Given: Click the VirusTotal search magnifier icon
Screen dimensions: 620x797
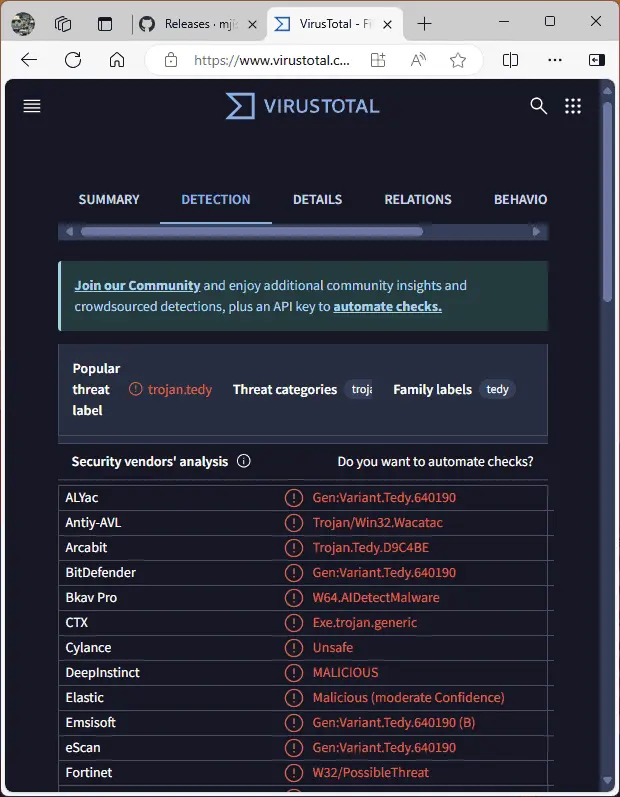Looking at the screenshot, I should coord(539,106).
